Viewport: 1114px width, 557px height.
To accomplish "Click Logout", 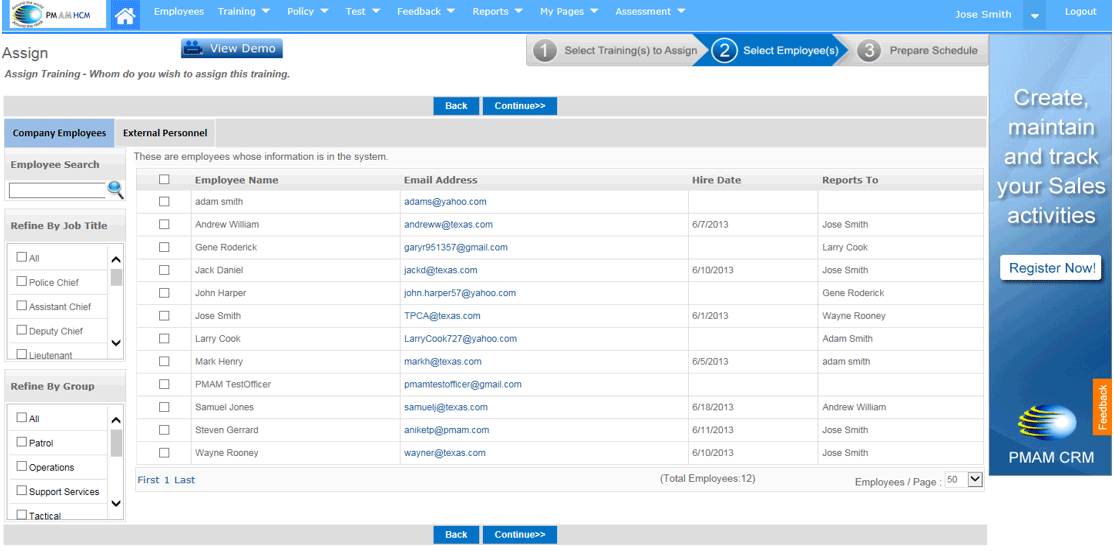I will tap(1081, 12).
